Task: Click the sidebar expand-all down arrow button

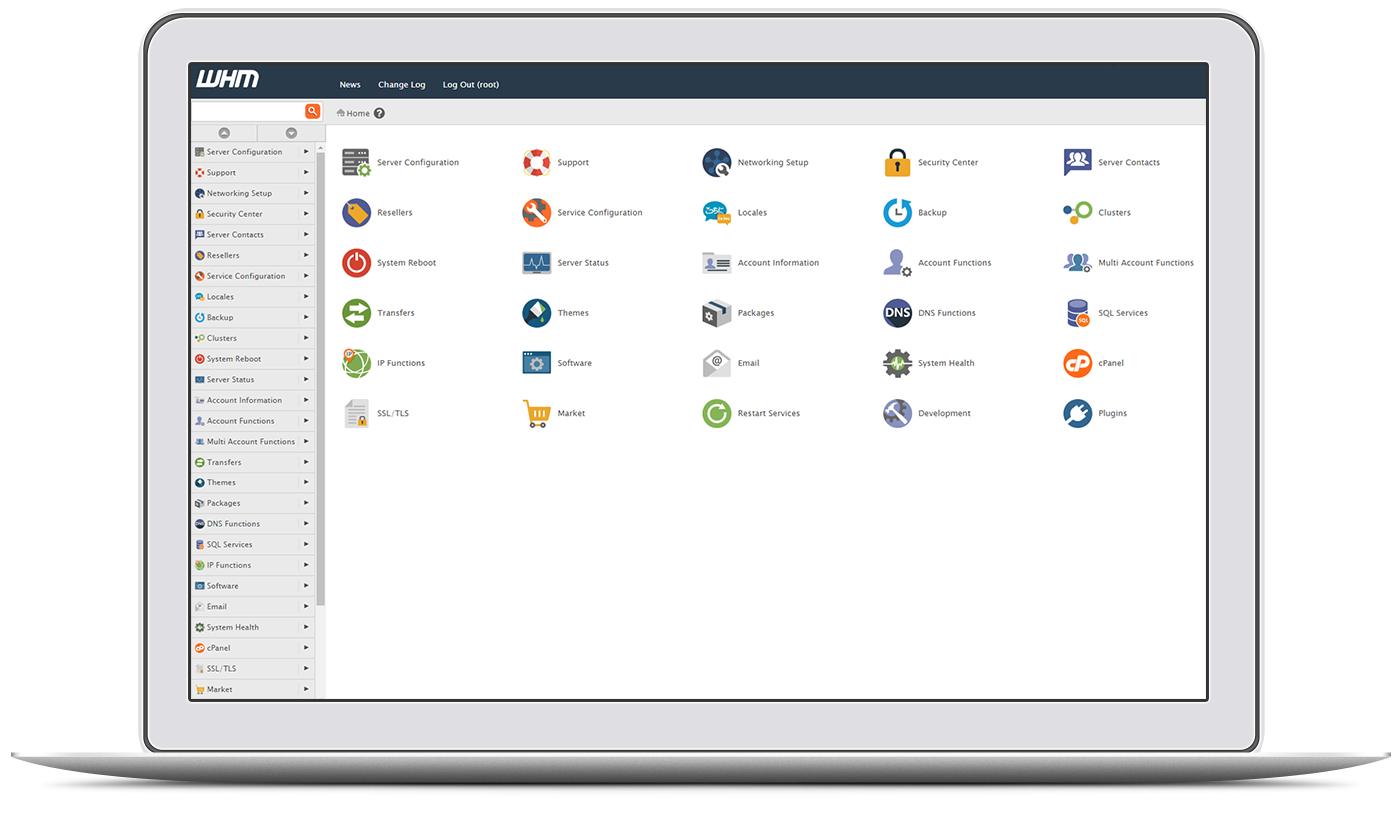Action: [291, 133]
